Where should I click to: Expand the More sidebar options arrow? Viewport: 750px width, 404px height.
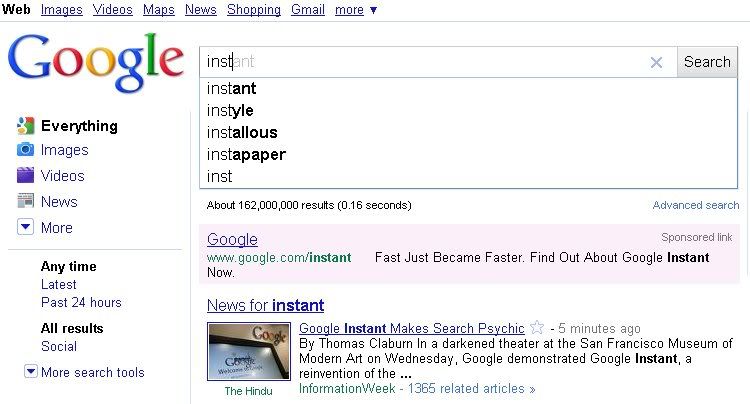coord(25,228)
